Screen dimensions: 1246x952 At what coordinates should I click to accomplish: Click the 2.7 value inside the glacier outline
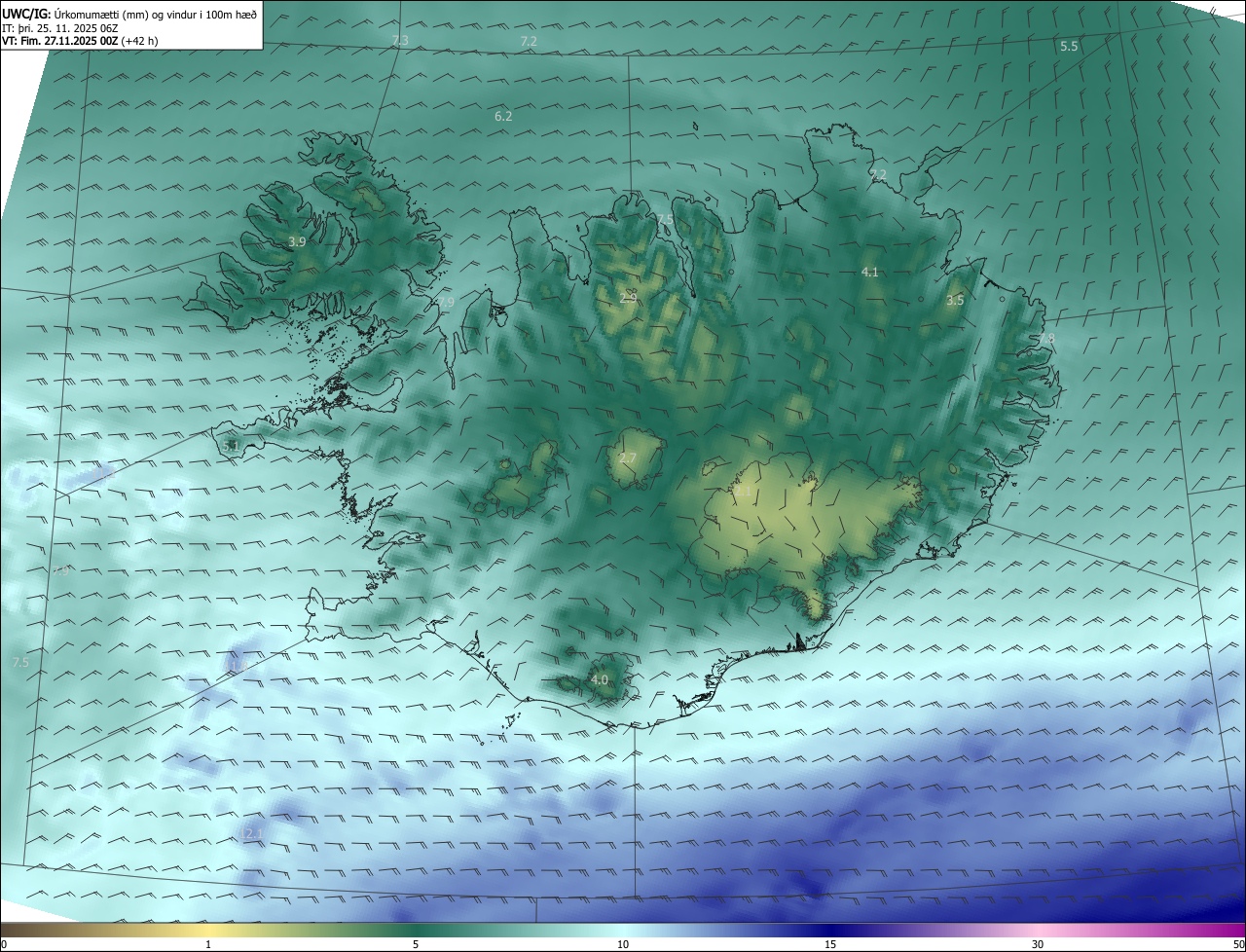coord(628,458)
